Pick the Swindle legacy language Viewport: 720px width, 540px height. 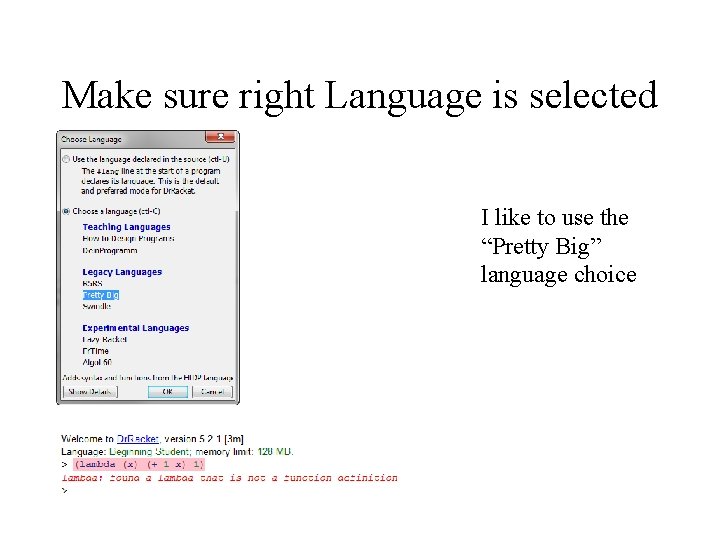(x=96, y=306)
